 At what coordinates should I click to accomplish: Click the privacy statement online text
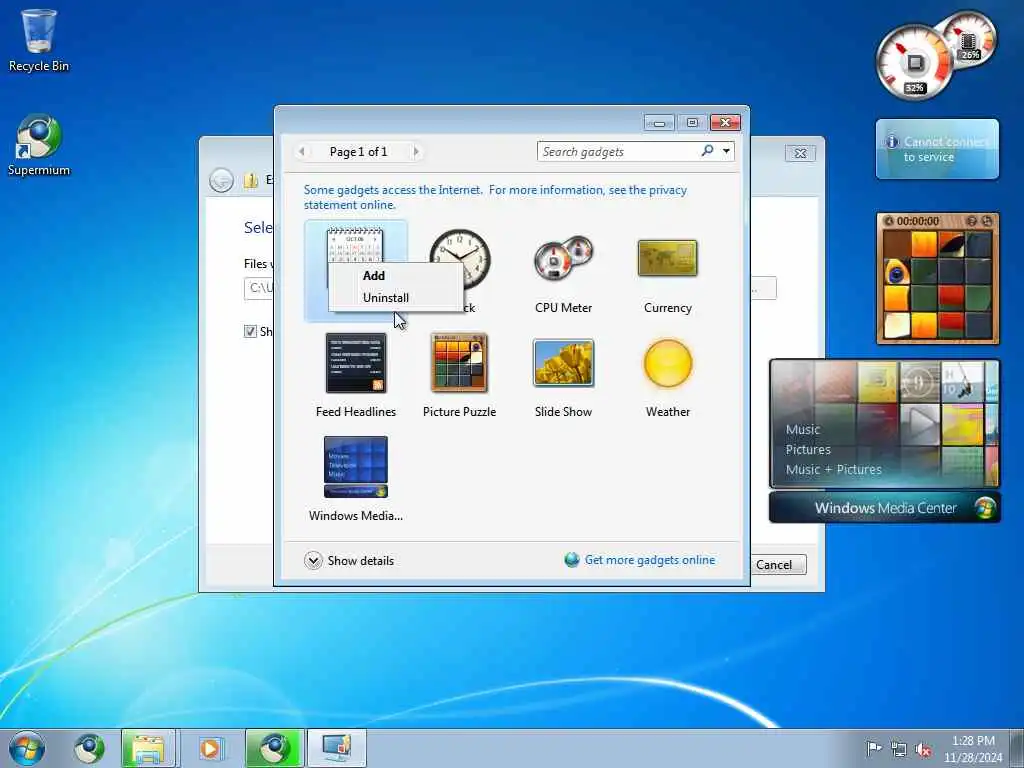coord(495,197)
